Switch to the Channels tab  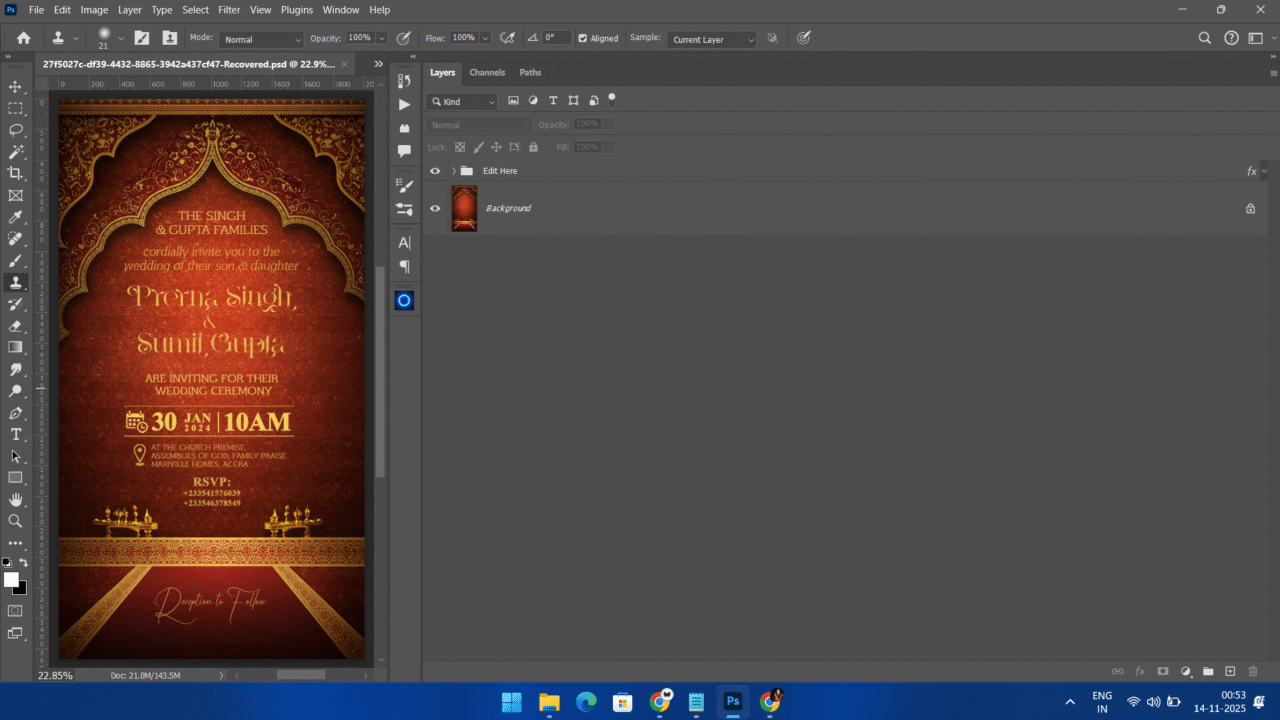point(487,72)
